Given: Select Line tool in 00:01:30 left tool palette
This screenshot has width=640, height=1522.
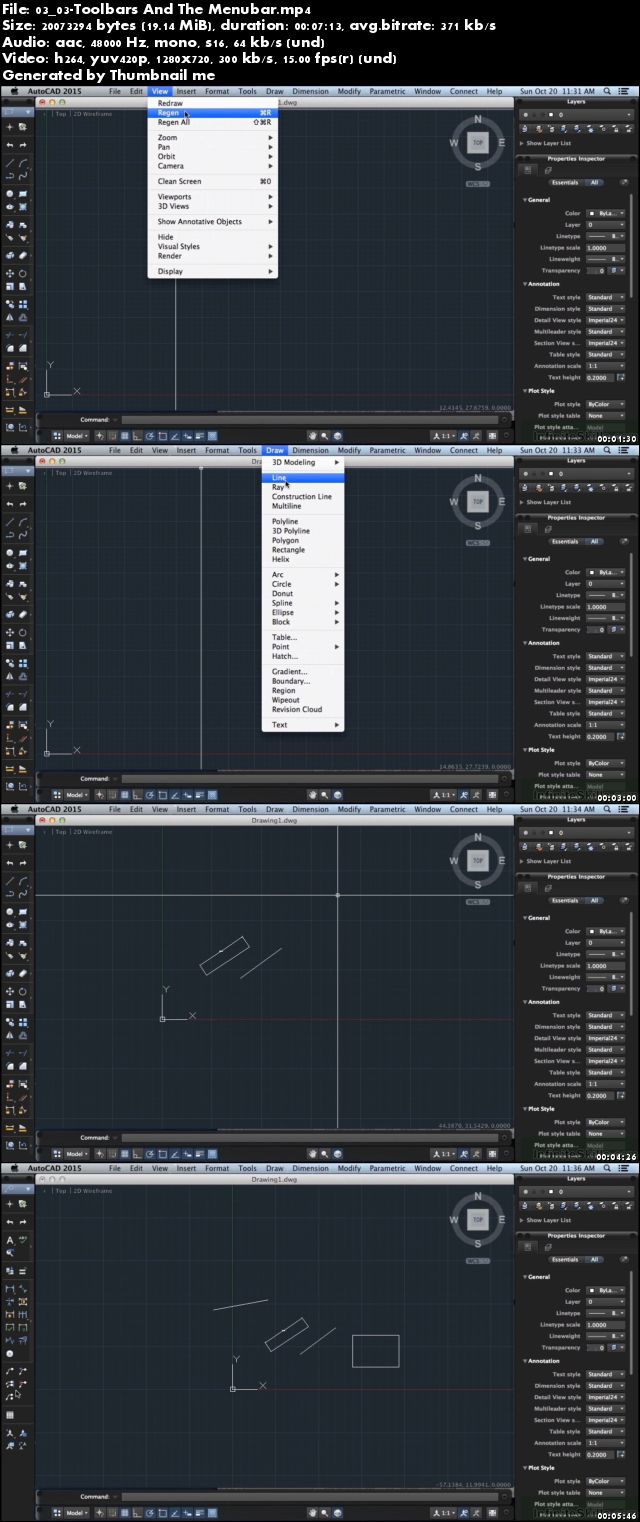Looking at the screenshot, I should point(10,162).
